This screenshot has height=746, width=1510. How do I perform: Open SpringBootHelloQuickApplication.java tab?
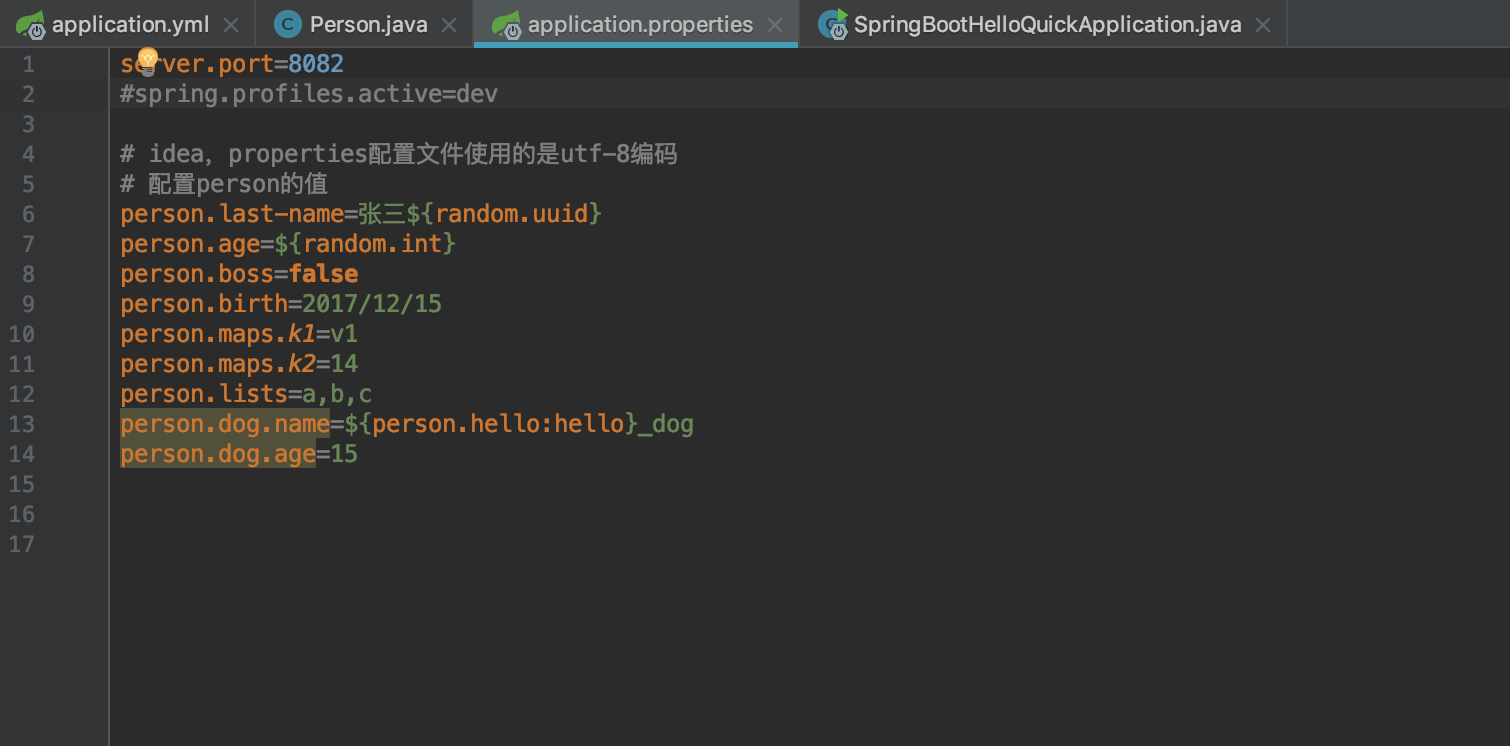click(x=1047, y=25)
